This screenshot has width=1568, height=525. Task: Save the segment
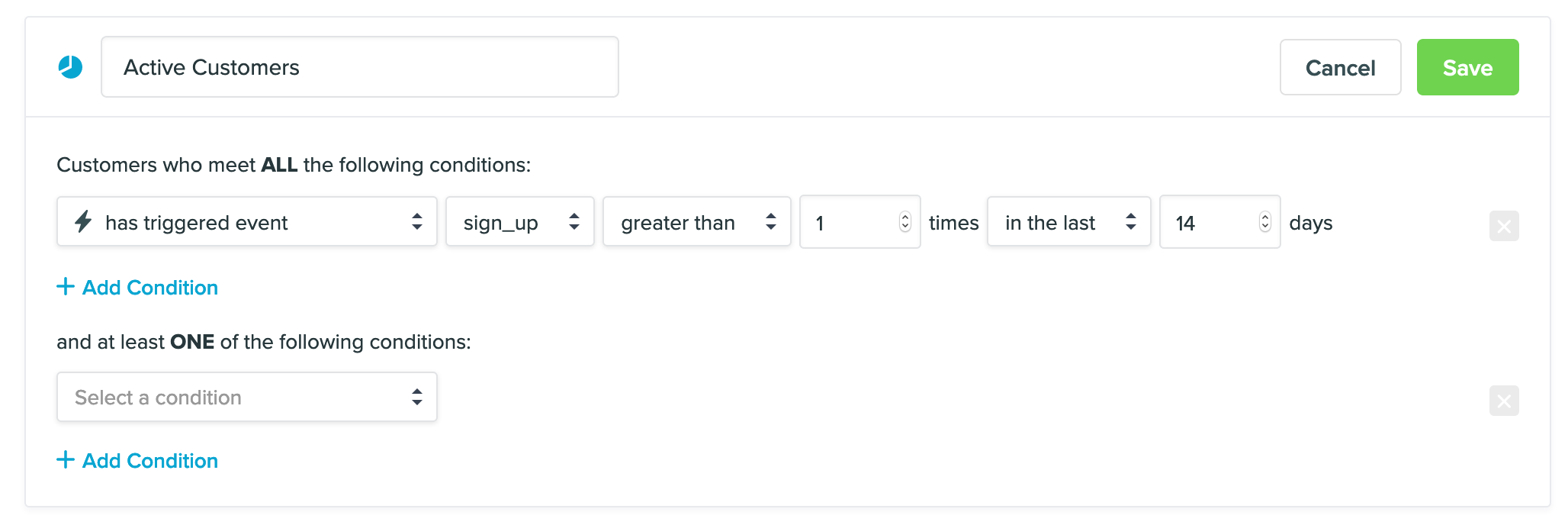click(x=1467, y=68)
